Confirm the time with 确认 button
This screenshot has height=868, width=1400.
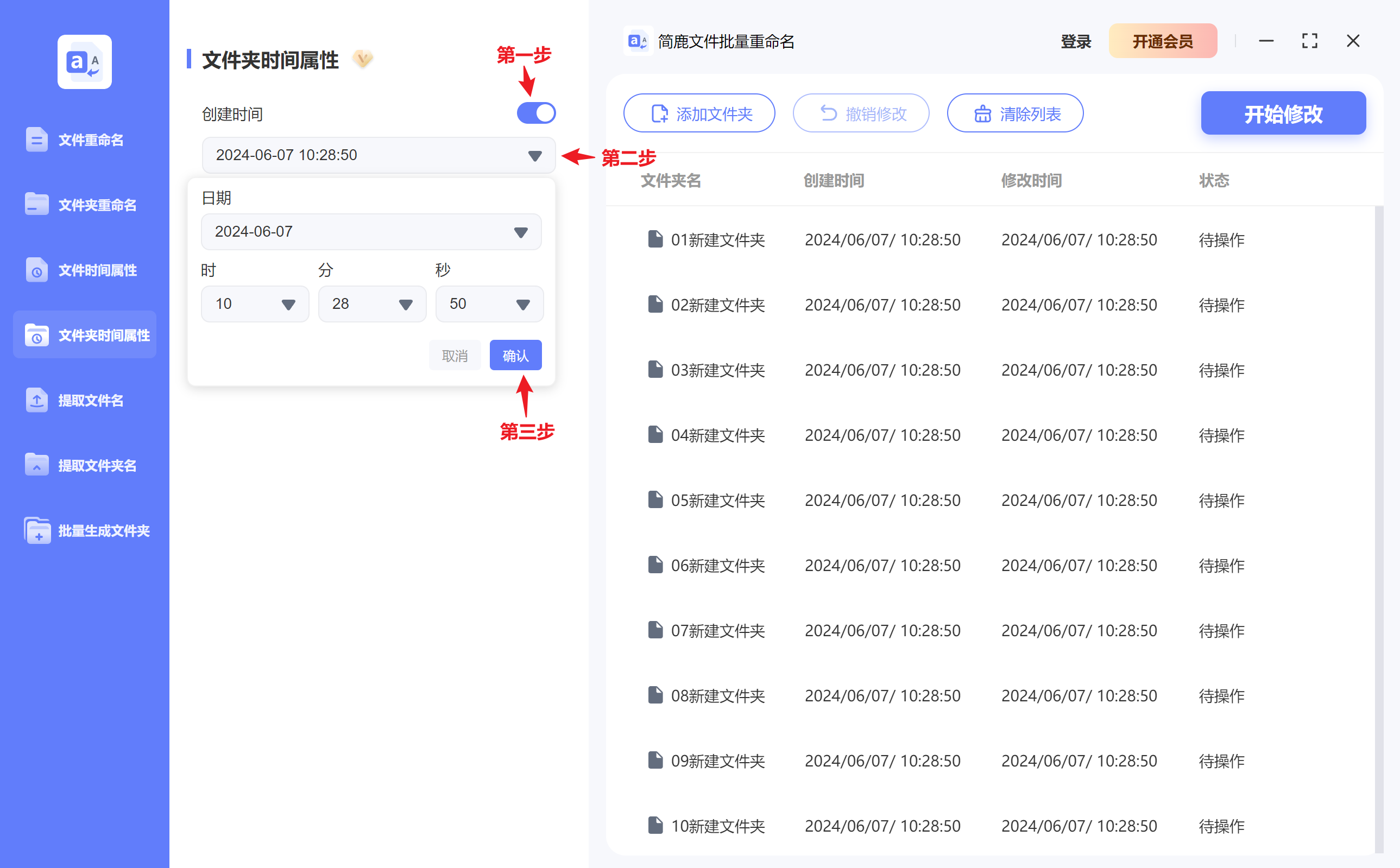tap(515, 355)
